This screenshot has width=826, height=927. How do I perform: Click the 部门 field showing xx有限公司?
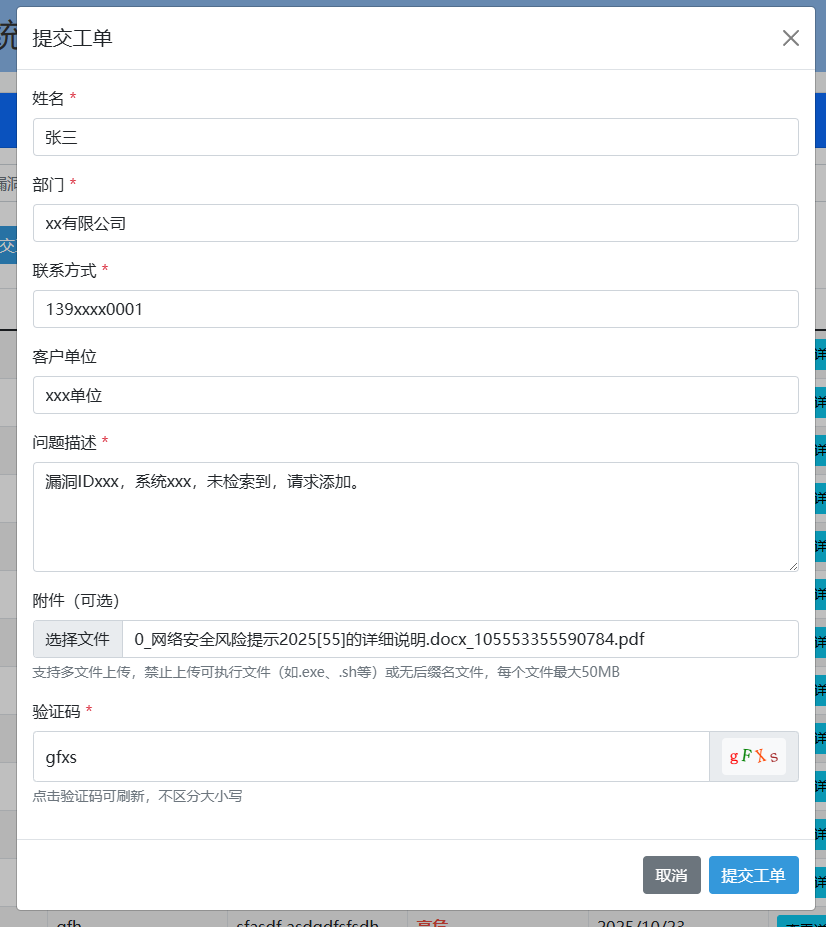click(416, 223)
